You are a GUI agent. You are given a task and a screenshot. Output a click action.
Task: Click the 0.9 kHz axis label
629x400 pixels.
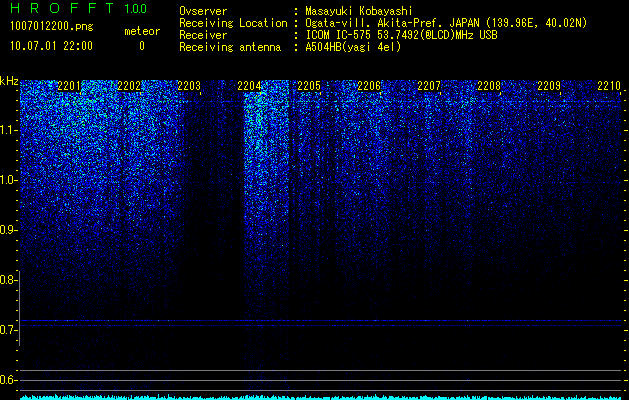click(8, 230)
